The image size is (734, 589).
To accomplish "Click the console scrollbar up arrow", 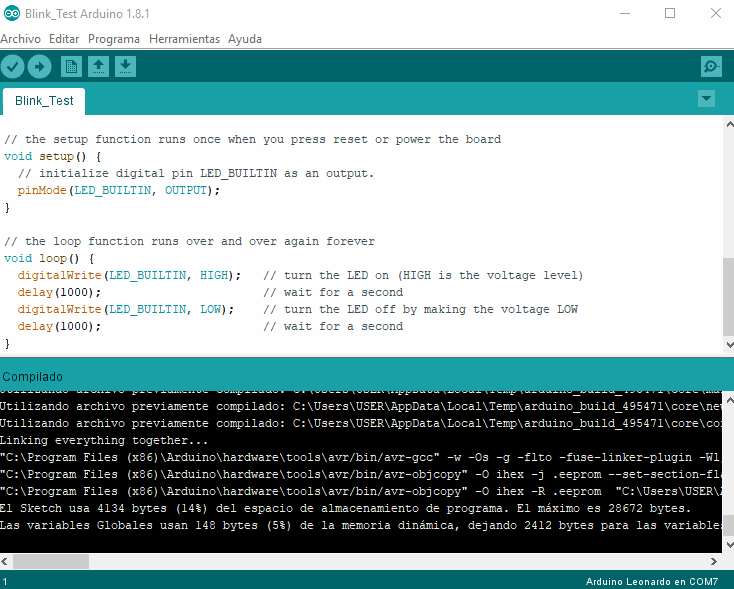I will [729, 400].
